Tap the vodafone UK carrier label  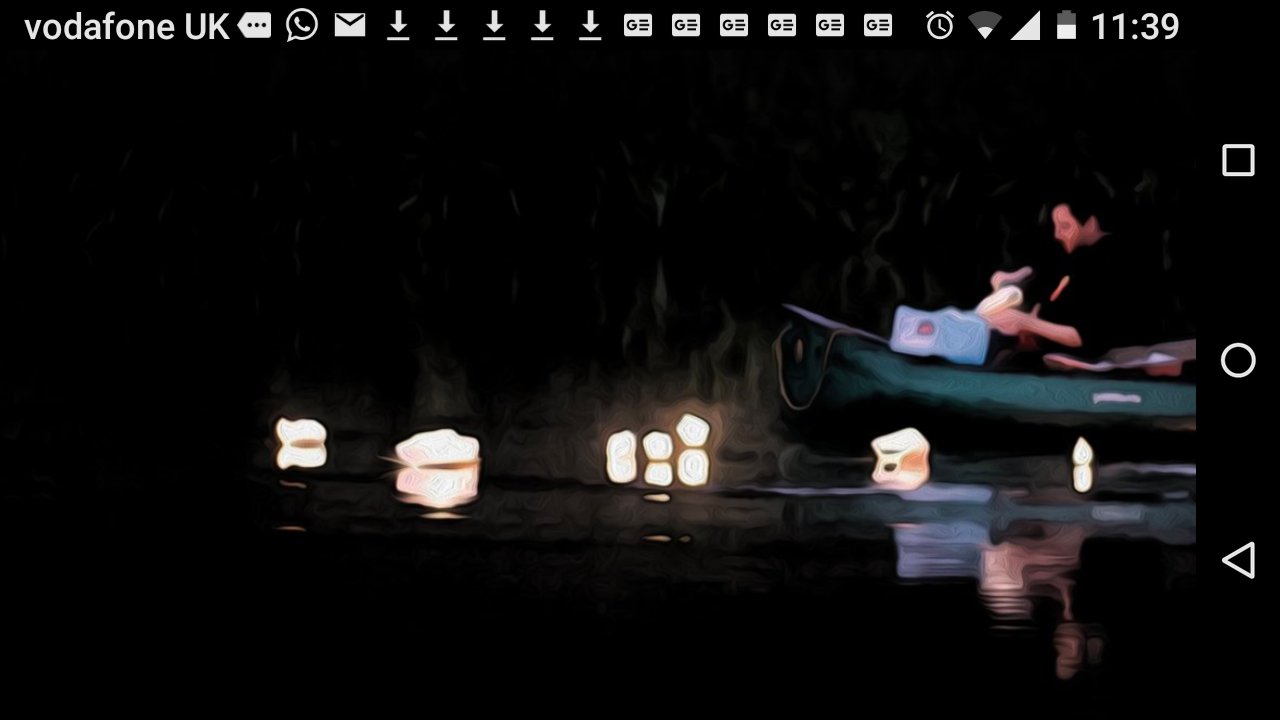tap(127, 27)
